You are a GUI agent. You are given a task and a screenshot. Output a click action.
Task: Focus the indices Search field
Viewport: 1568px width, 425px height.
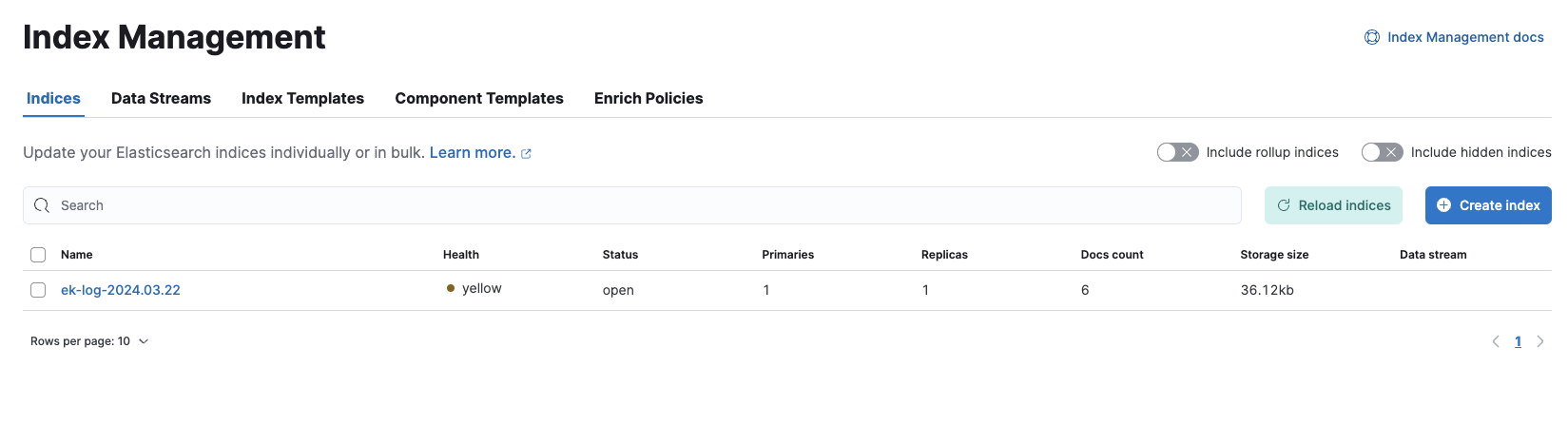[632, 205]
